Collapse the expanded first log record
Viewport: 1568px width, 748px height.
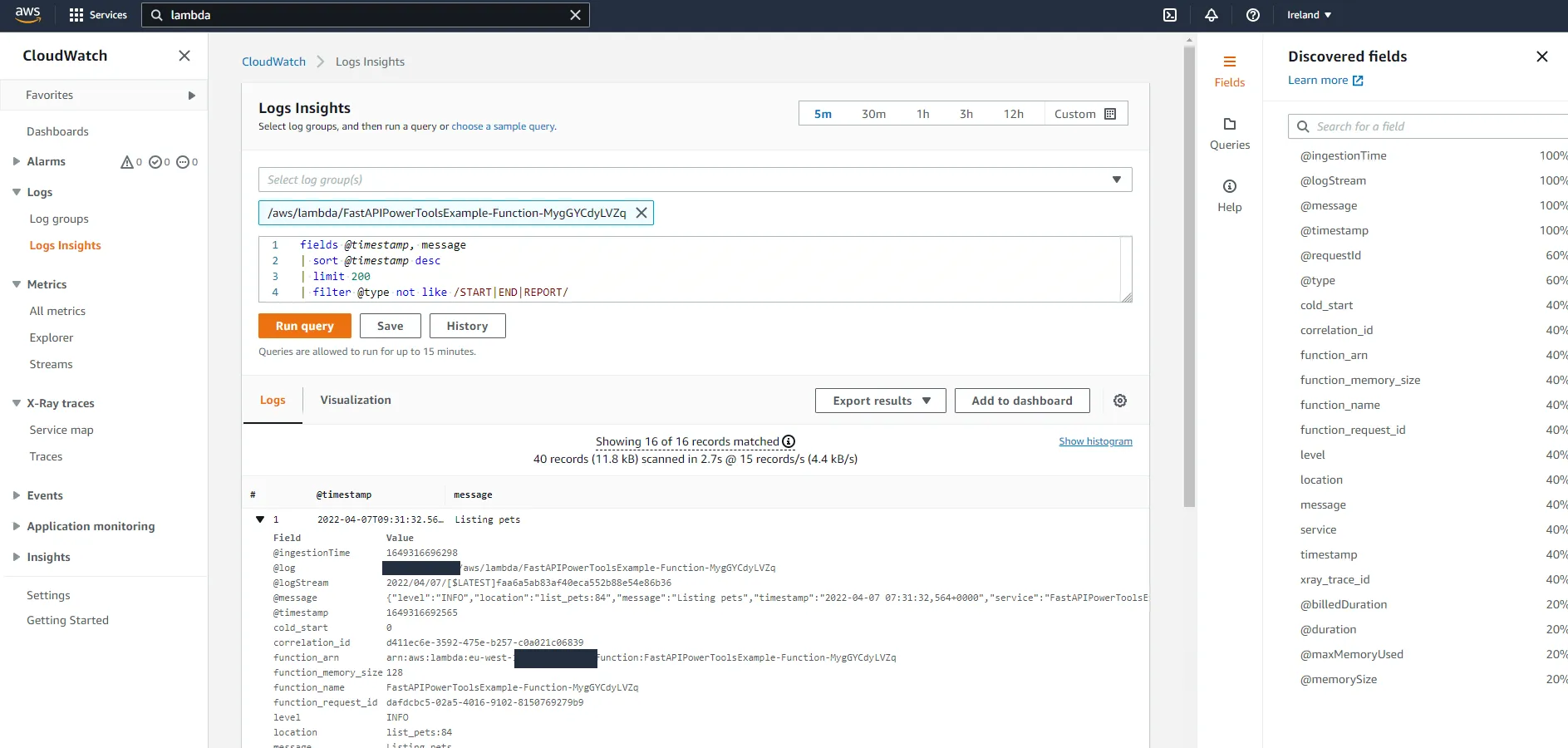click(x=260, y=519)
